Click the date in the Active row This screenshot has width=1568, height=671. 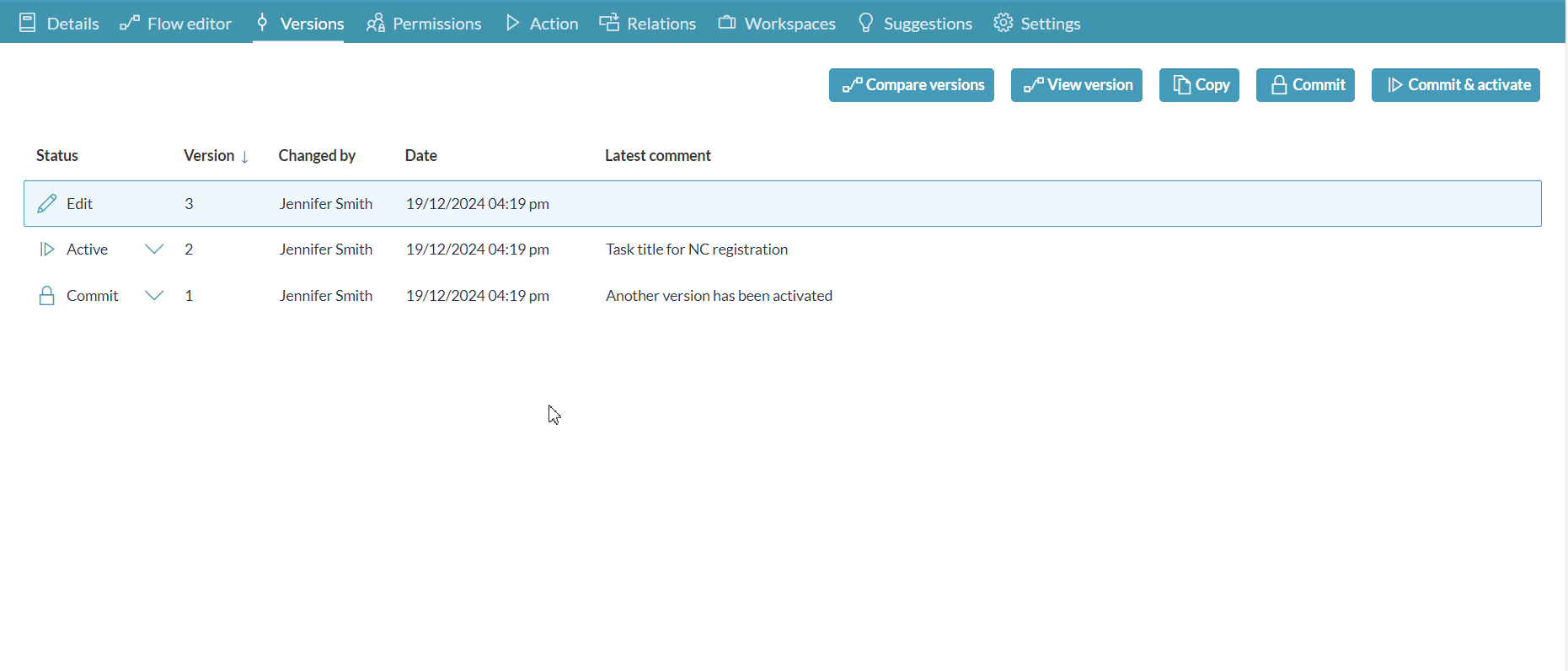coord(478,250)
